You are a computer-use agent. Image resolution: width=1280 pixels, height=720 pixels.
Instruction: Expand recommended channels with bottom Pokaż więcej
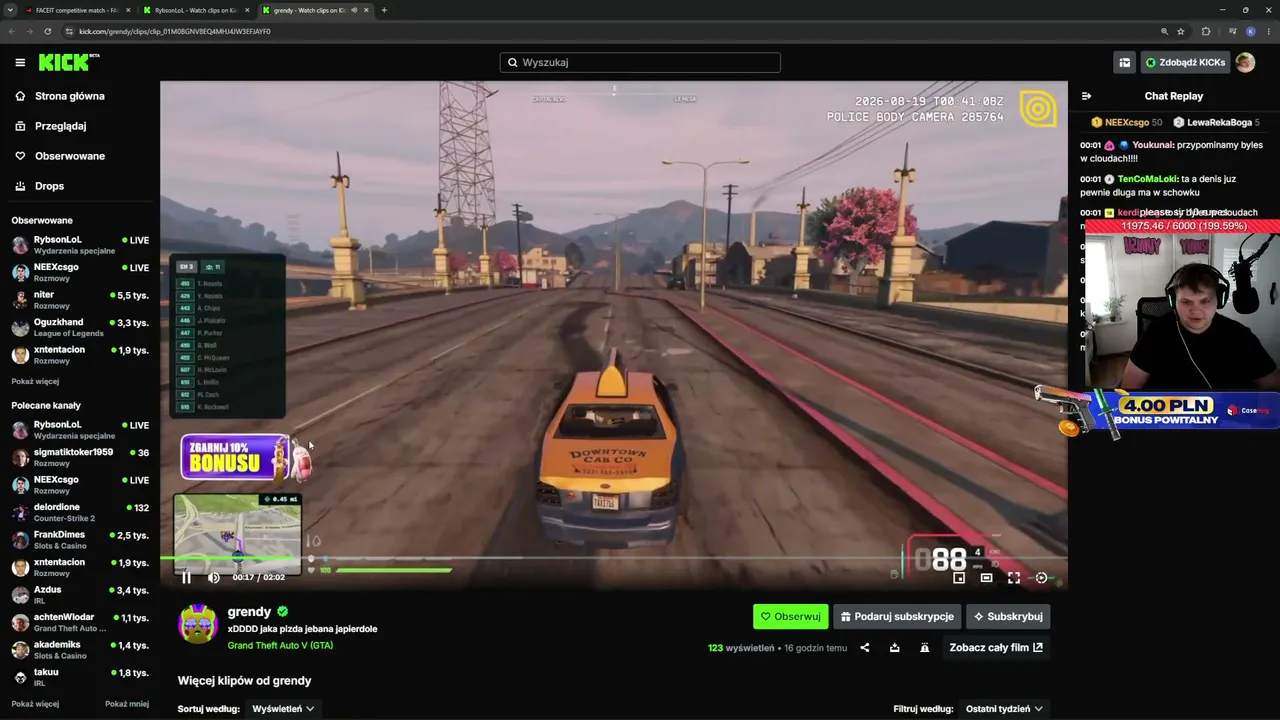[x=35, y=703]
